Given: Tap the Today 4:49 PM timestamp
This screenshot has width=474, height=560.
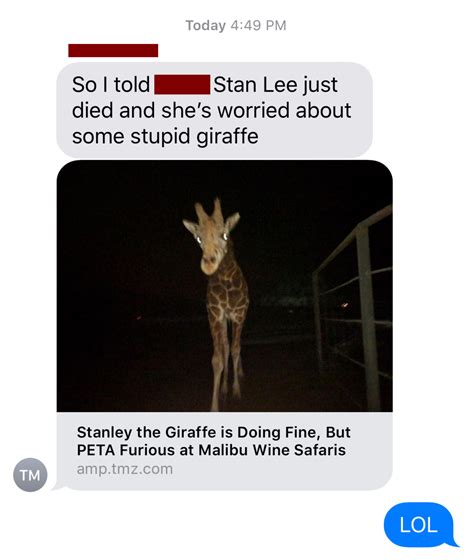Looking at the screenshot, I should click(x=236, y=25).
